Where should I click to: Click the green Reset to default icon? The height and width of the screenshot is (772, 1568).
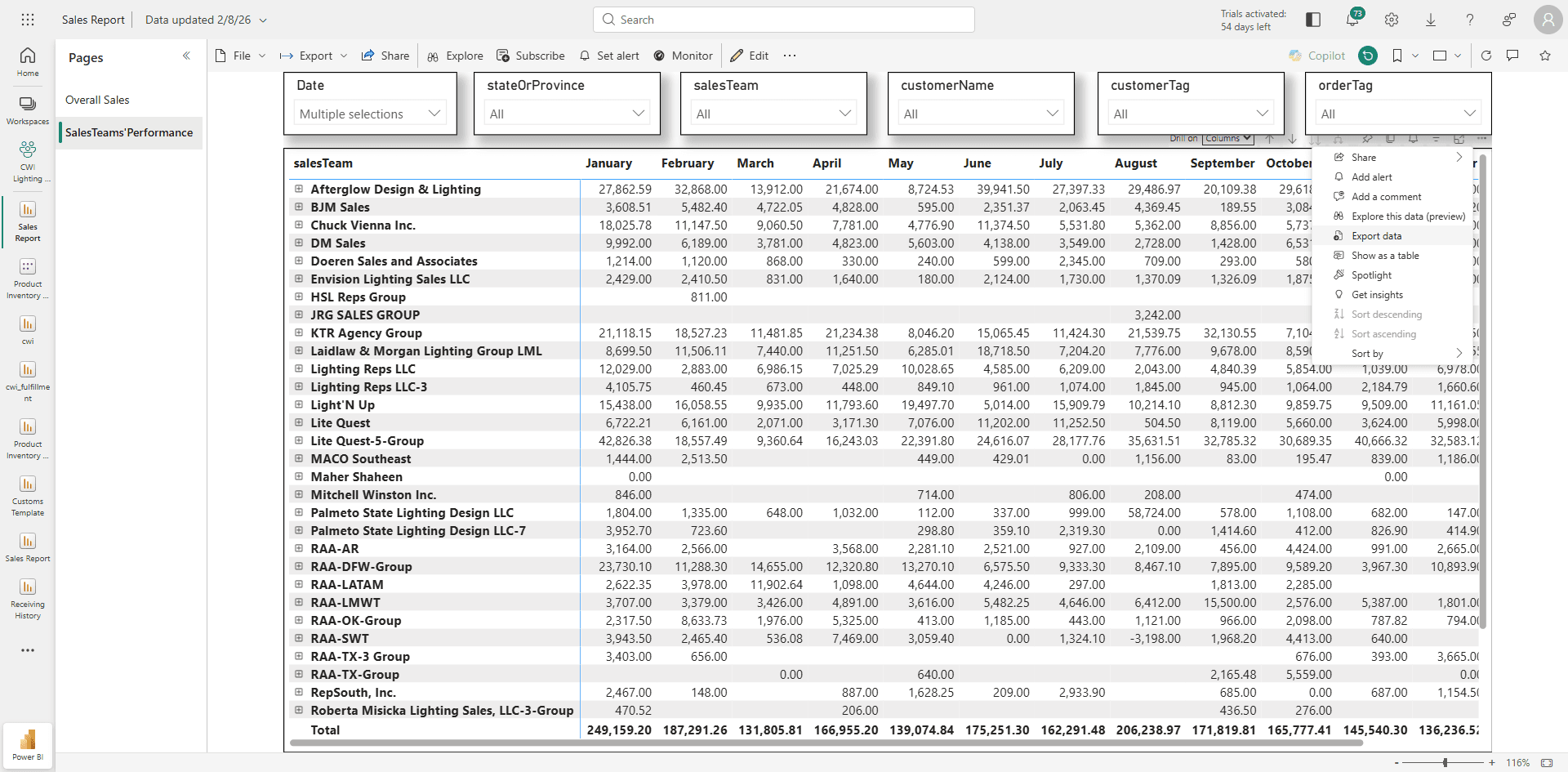pyautogui.click(x=1368, y=56)
